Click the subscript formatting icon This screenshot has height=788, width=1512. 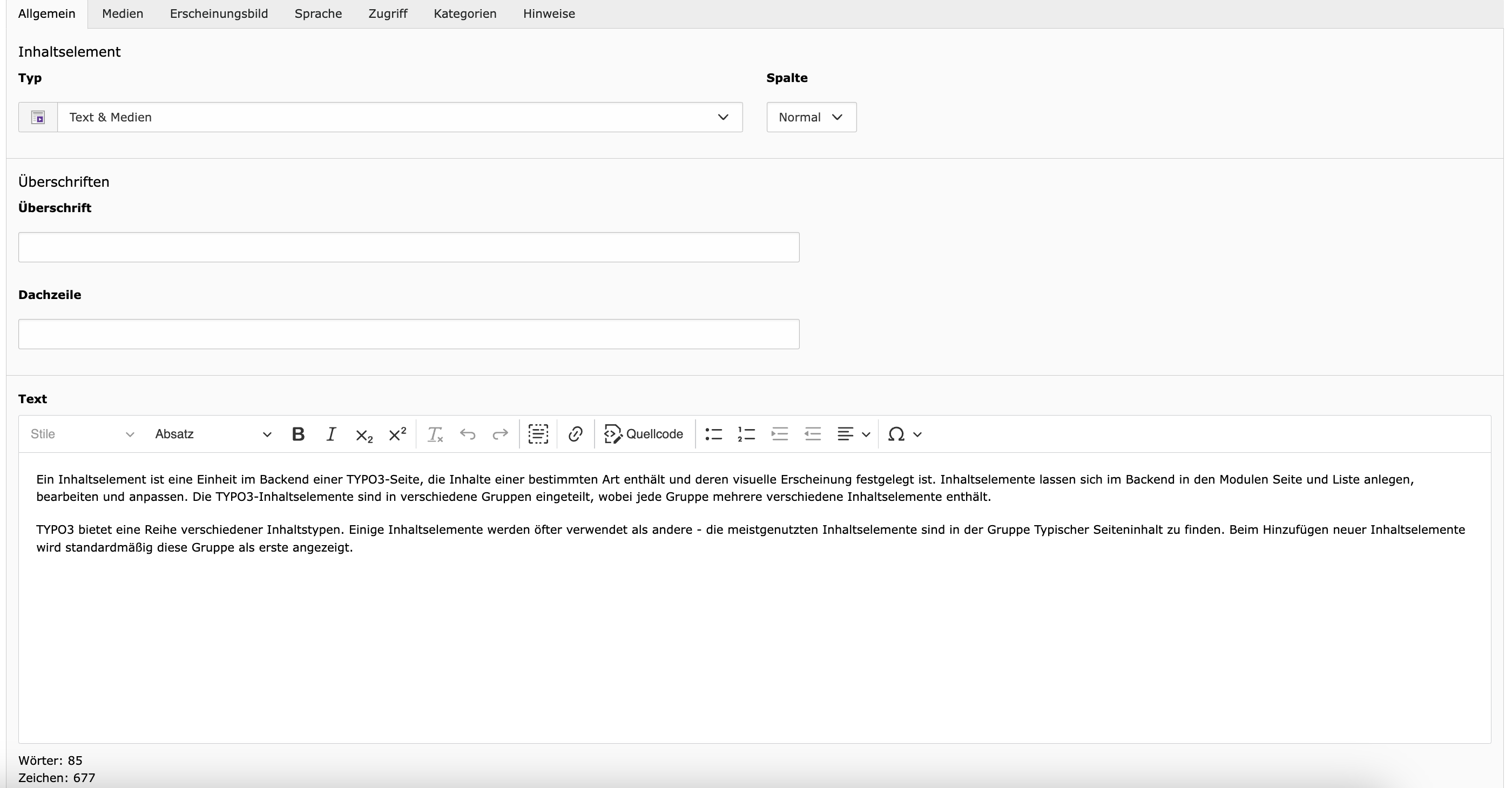364,435
